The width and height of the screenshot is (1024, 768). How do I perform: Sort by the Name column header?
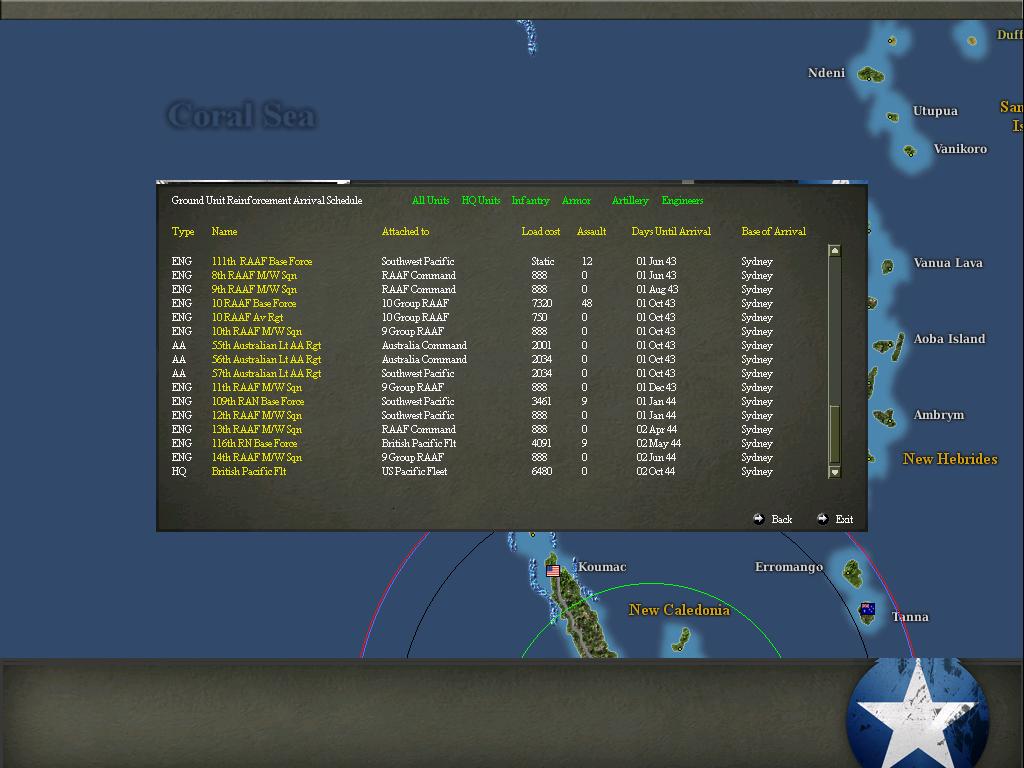pos(224,231)
